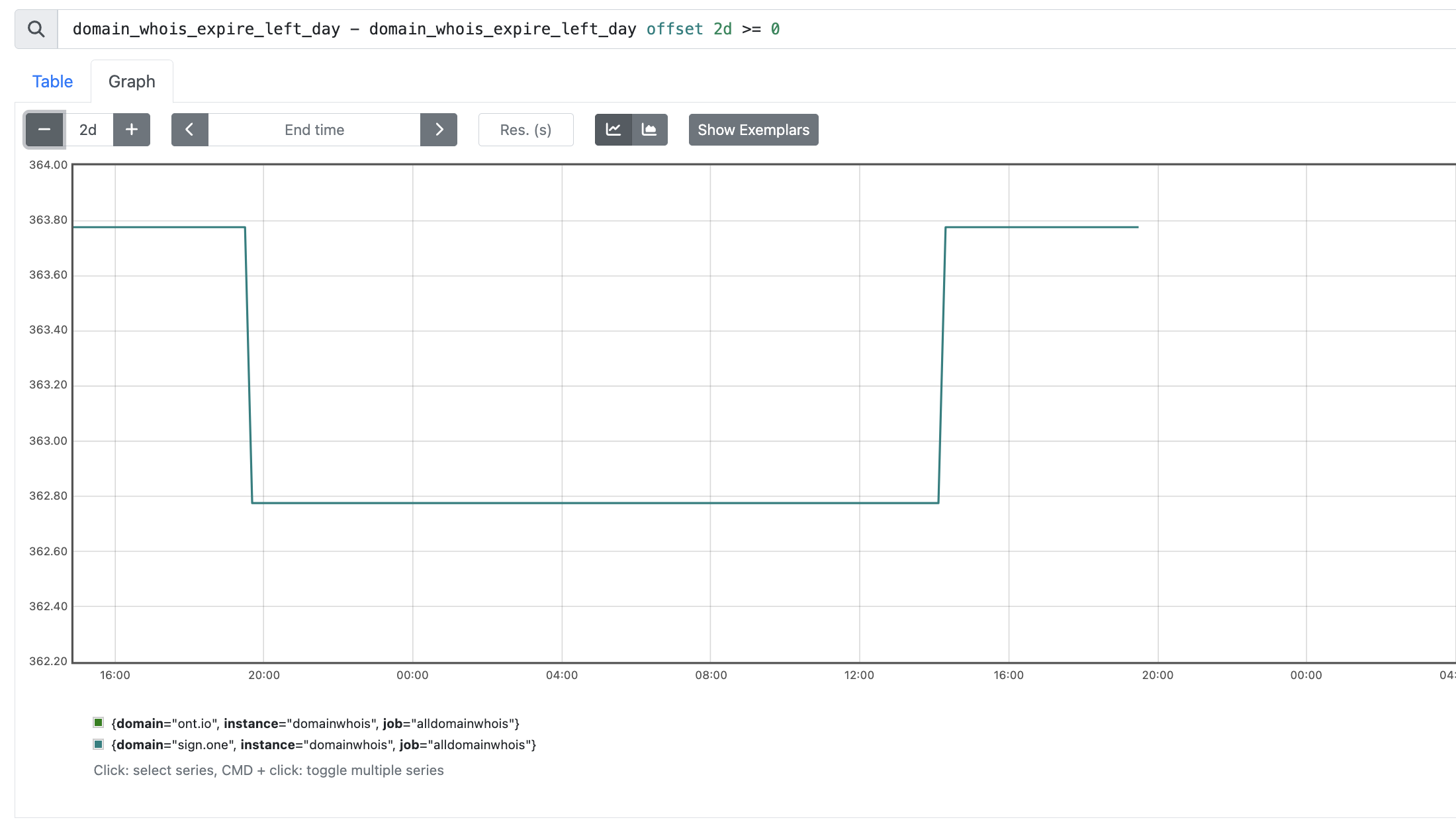The image size is (1456, 822).
Task: Select the ont.io legend series label
Action: pos(315,723)
